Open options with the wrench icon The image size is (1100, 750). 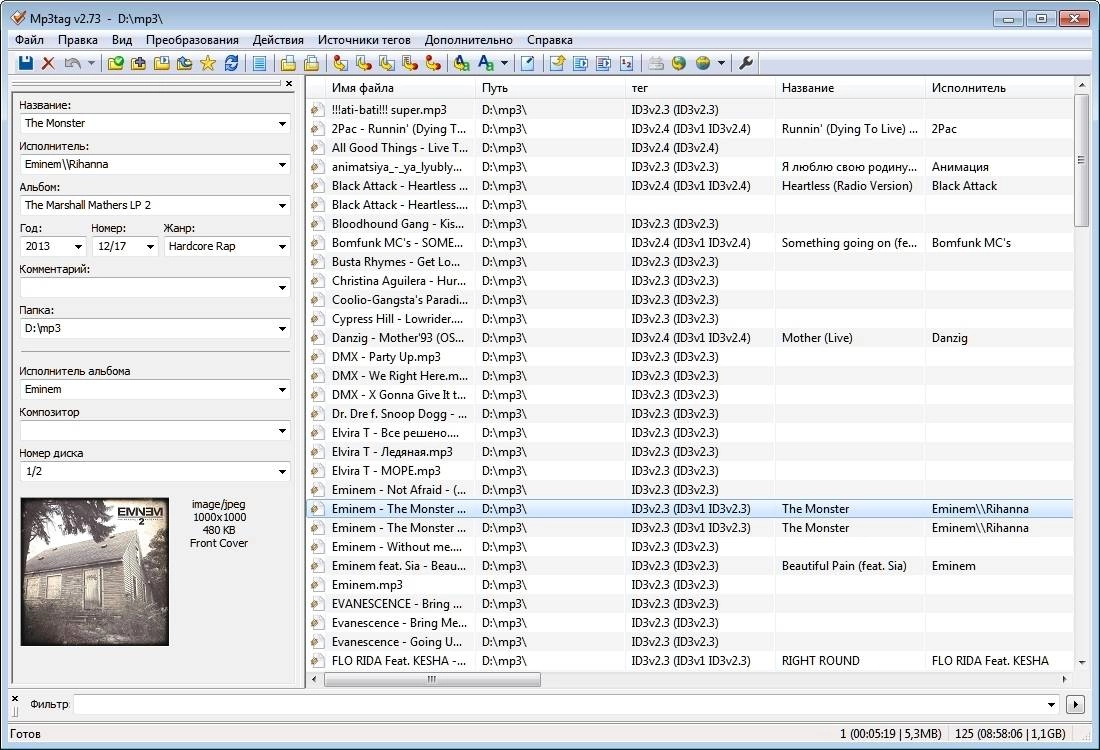coord(746,63)
